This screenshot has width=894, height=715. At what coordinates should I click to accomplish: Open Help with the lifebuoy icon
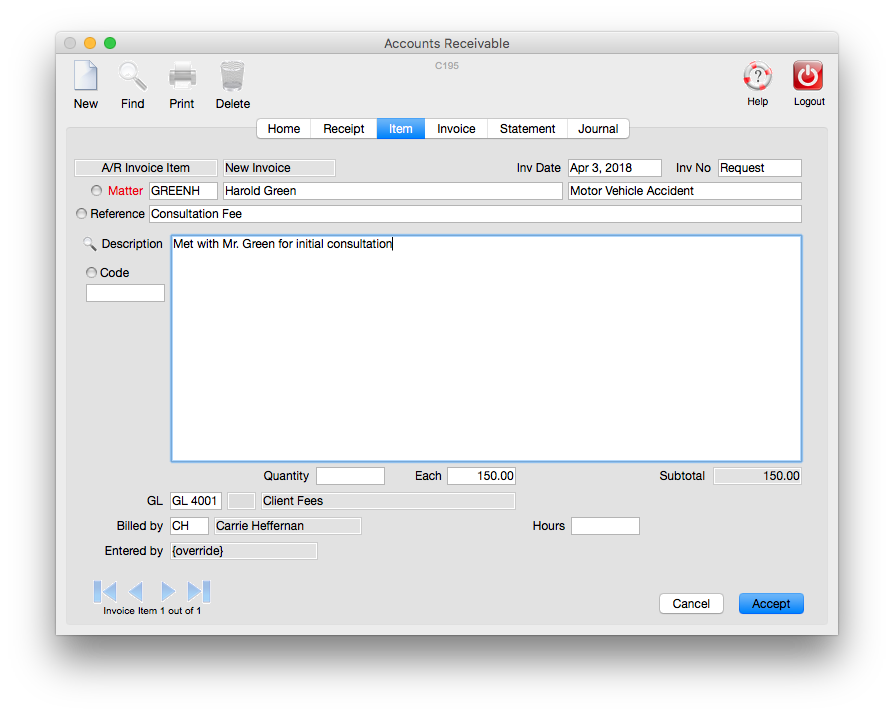[757, 77]
